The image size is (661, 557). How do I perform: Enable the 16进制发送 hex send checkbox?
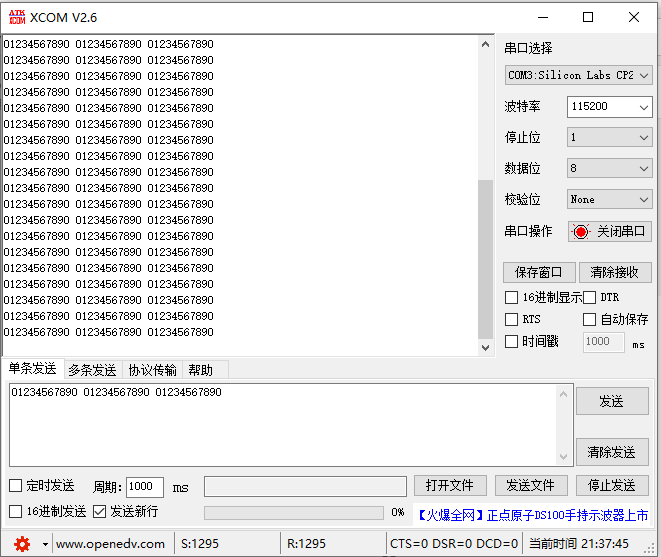coord(16,511)
